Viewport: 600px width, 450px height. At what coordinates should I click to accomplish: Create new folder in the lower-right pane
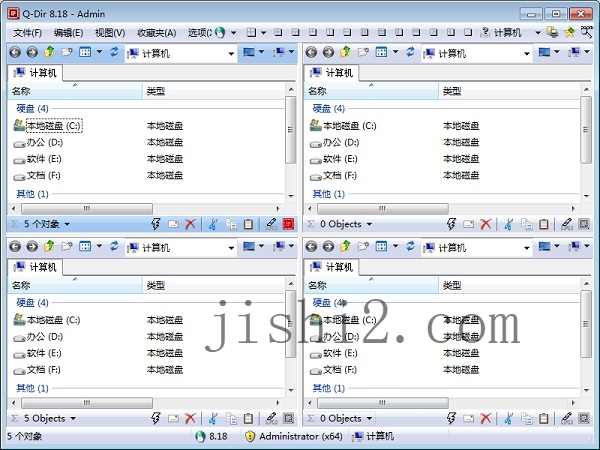pyautogui.click(x=363, y=246)
